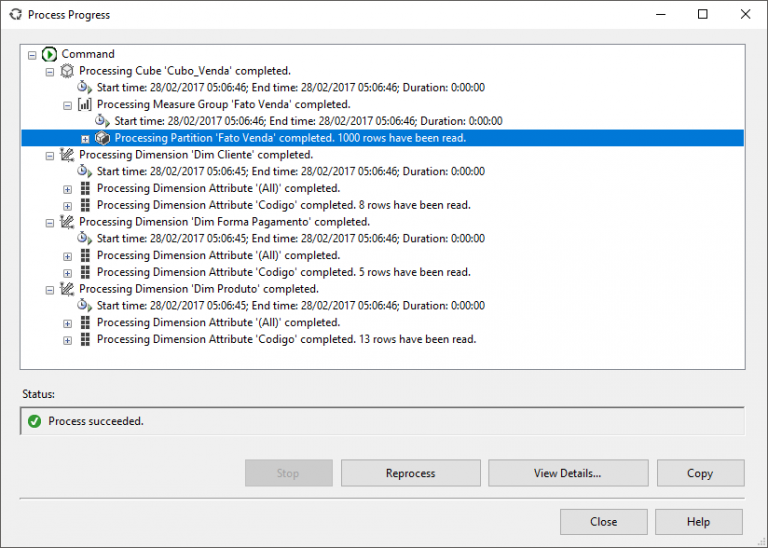This screenshot has width=768, height=548.
Task: Click the Help button
Action: coord(698,522)
